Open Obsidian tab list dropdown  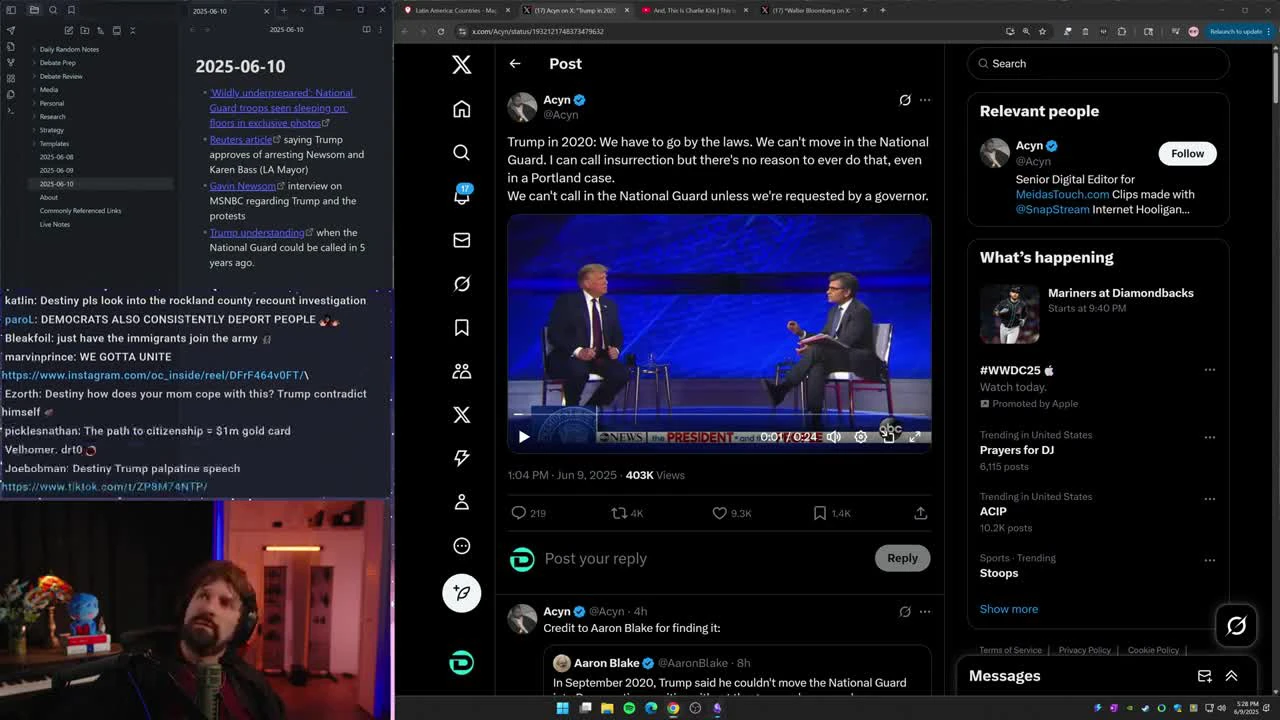301,10
